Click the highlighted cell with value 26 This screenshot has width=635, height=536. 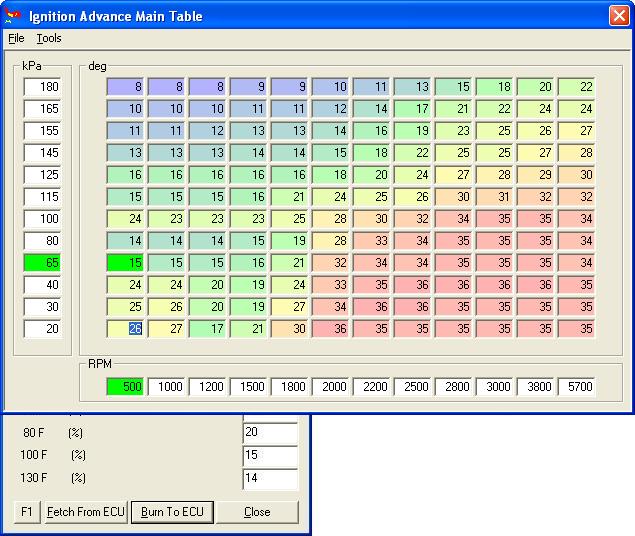[x=126, y=329]
